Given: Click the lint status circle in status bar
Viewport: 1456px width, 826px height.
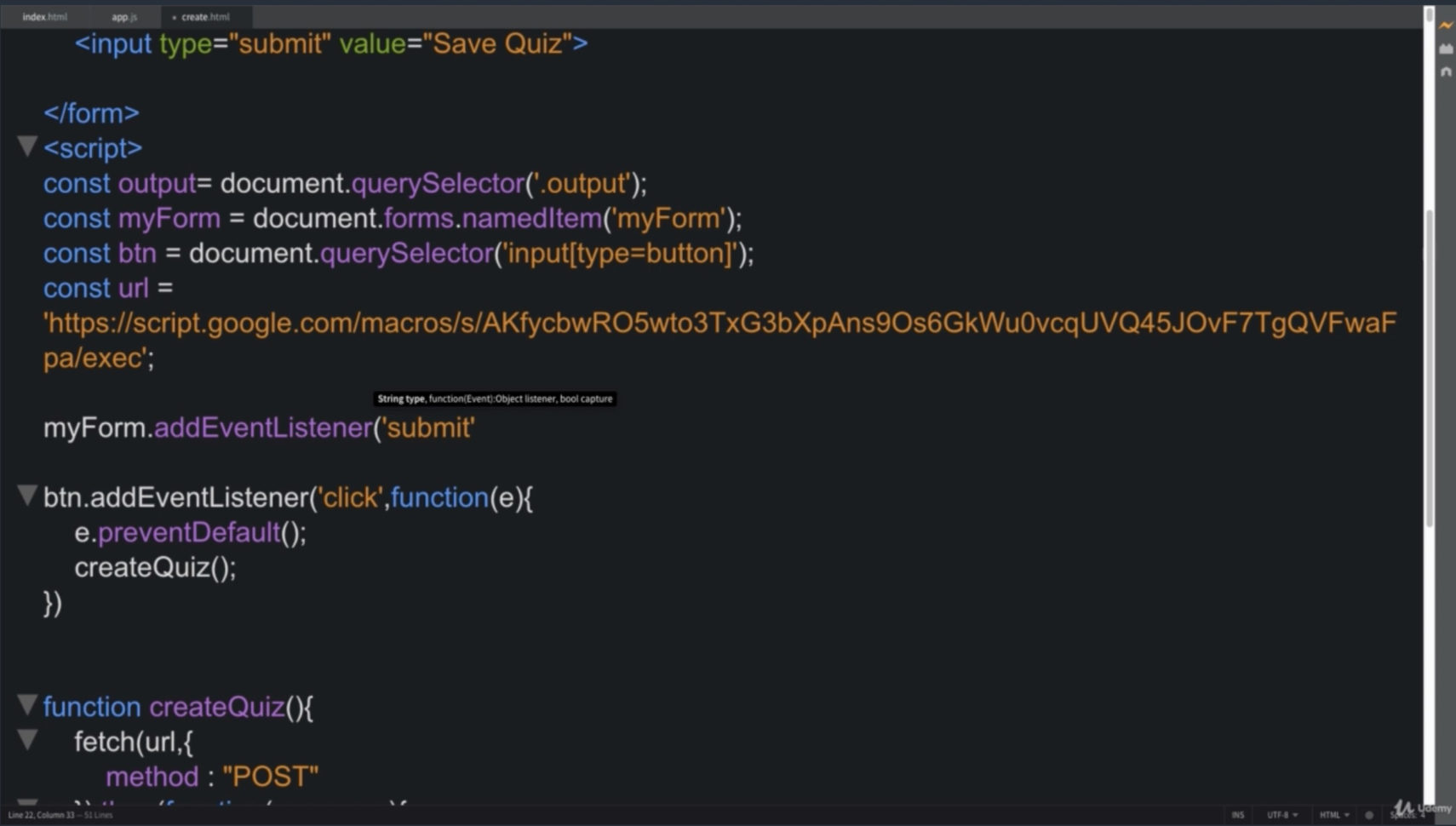Looking at the screenshot, I should (x=1369, y=814).
